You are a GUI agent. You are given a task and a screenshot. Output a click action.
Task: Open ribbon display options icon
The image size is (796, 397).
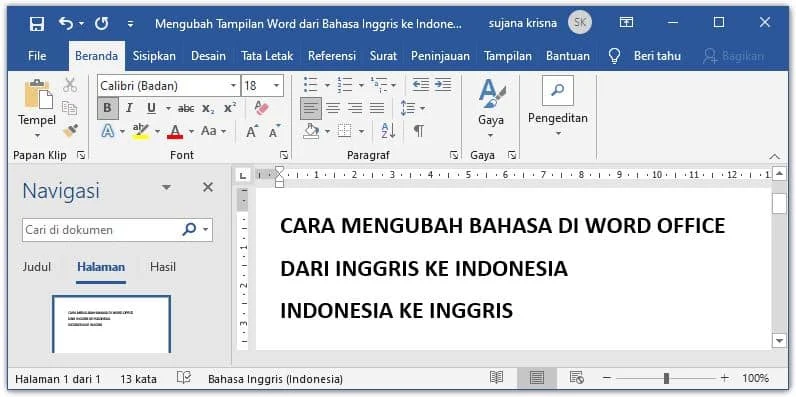tap(626, 22)
